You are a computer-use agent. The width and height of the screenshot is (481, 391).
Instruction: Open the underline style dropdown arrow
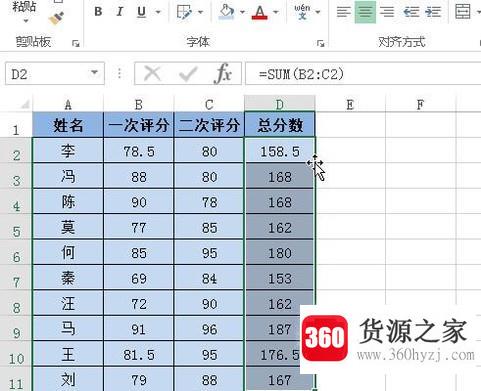(x=158, y=12)
